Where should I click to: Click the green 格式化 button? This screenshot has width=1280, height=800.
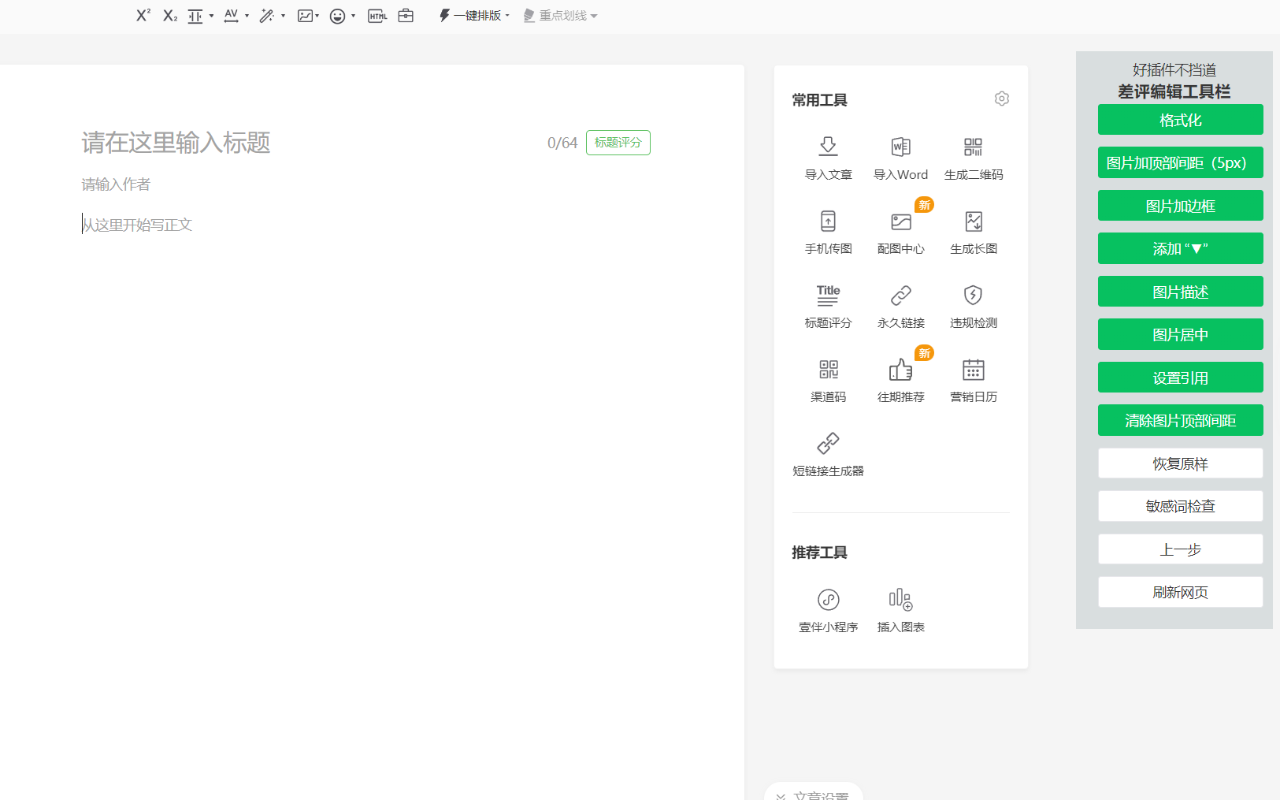tap(1180, 119)
